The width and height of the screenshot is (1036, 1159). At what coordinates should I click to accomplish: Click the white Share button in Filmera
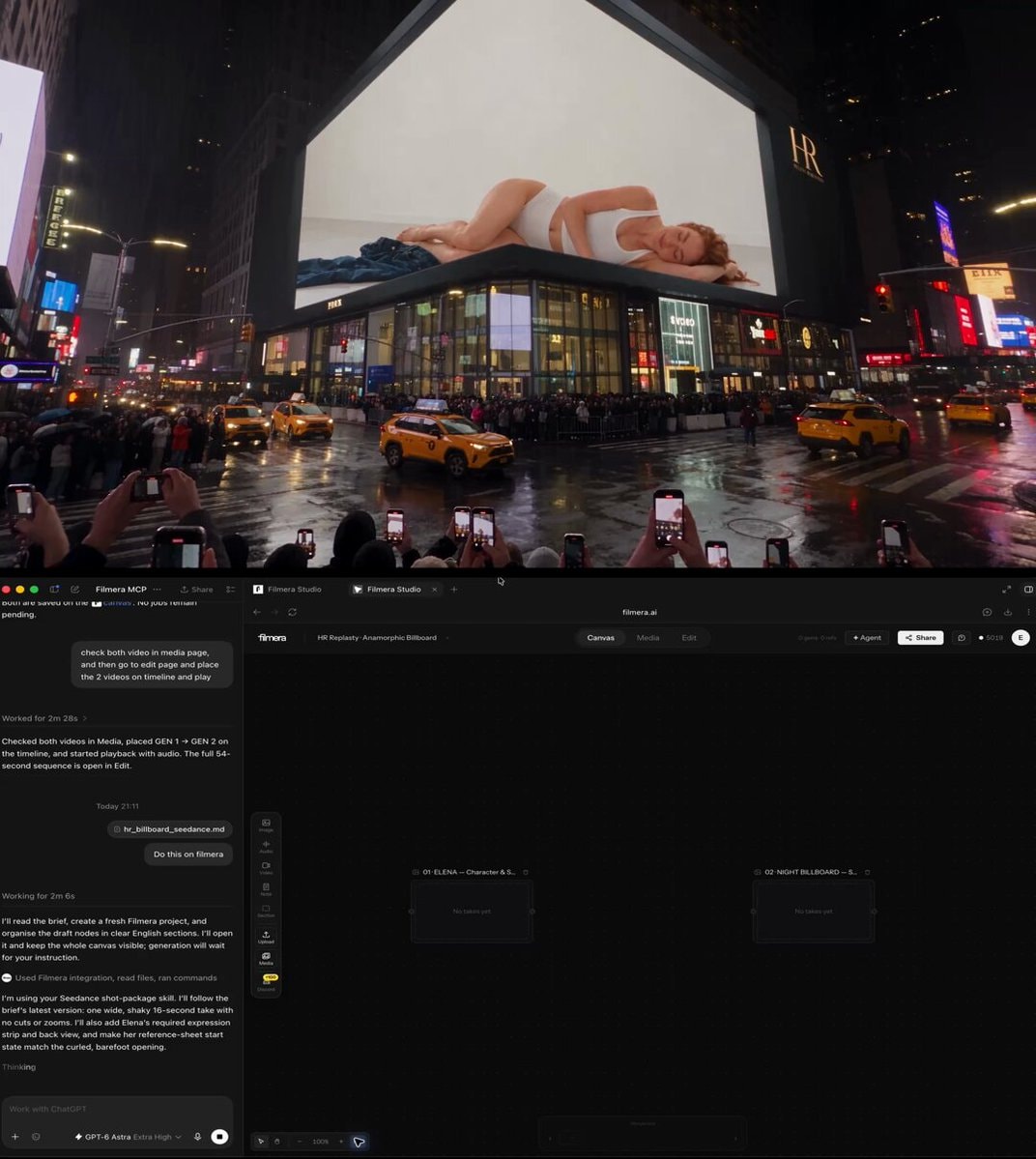(x=921, y=637)
